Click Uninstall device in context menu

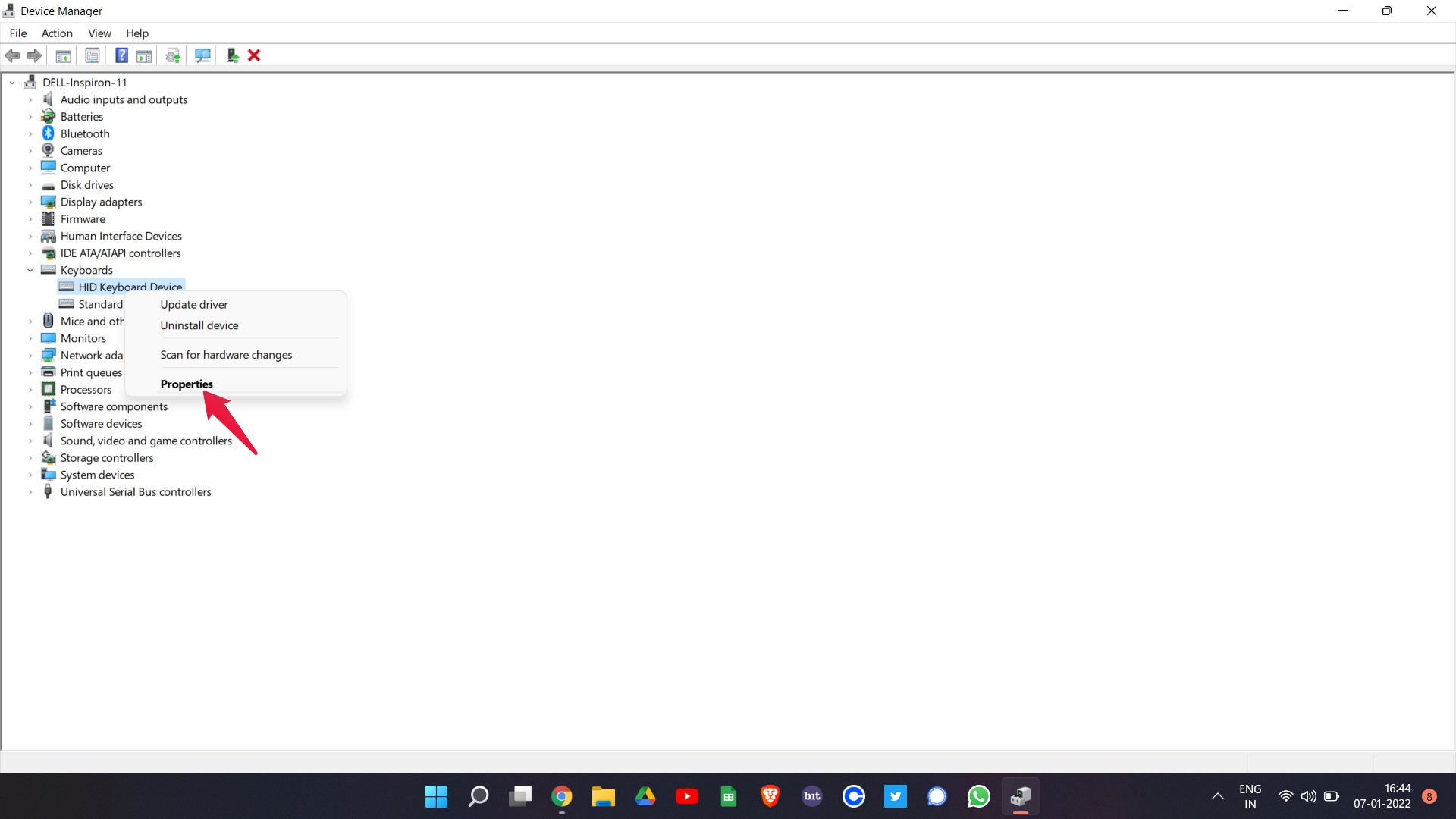coord(199,324)
